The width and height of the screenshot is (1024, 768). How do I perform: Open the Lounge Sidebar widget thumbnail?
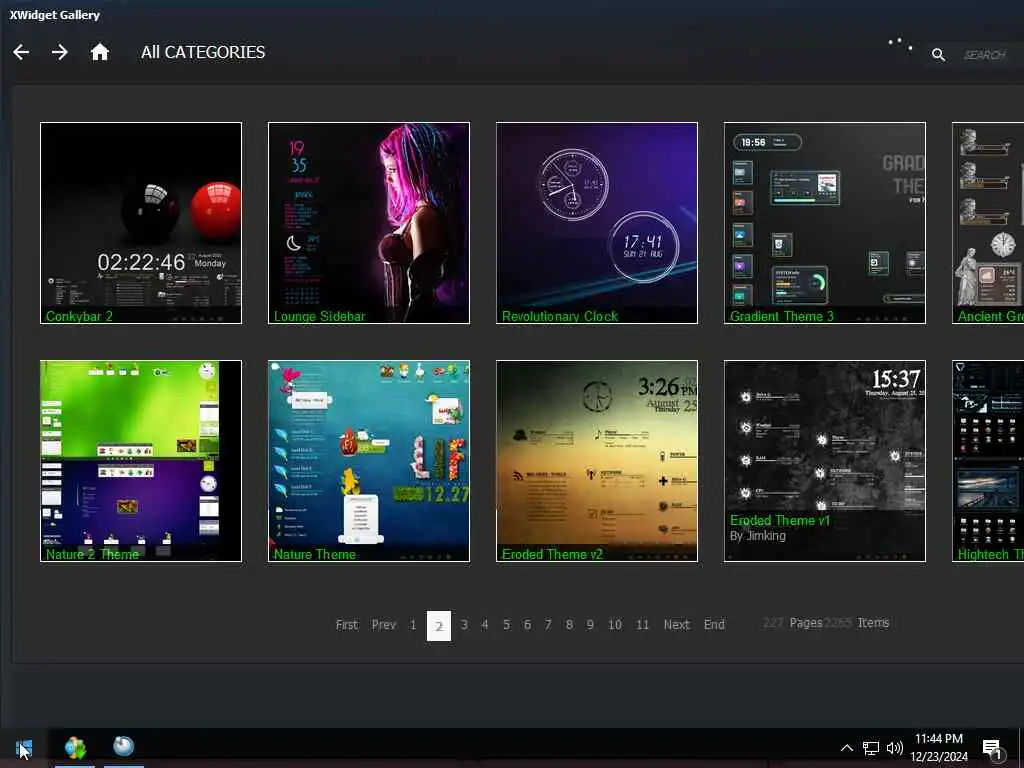click(369, 223)
